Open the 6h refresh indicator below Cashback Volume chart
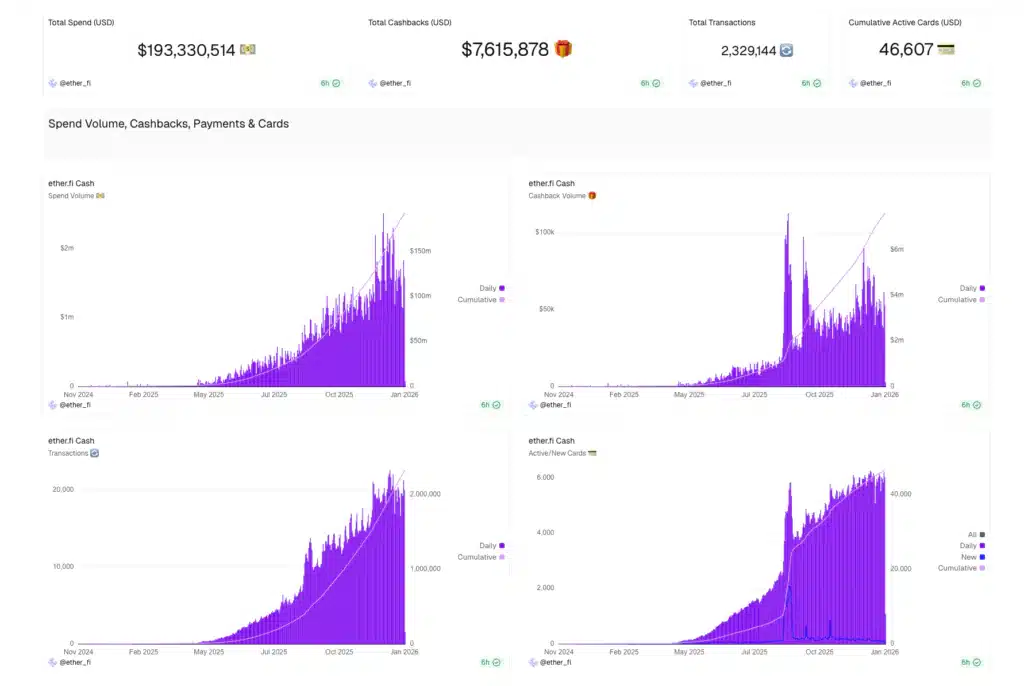This screenshot has width=1024, height=686. pos(976,405)
